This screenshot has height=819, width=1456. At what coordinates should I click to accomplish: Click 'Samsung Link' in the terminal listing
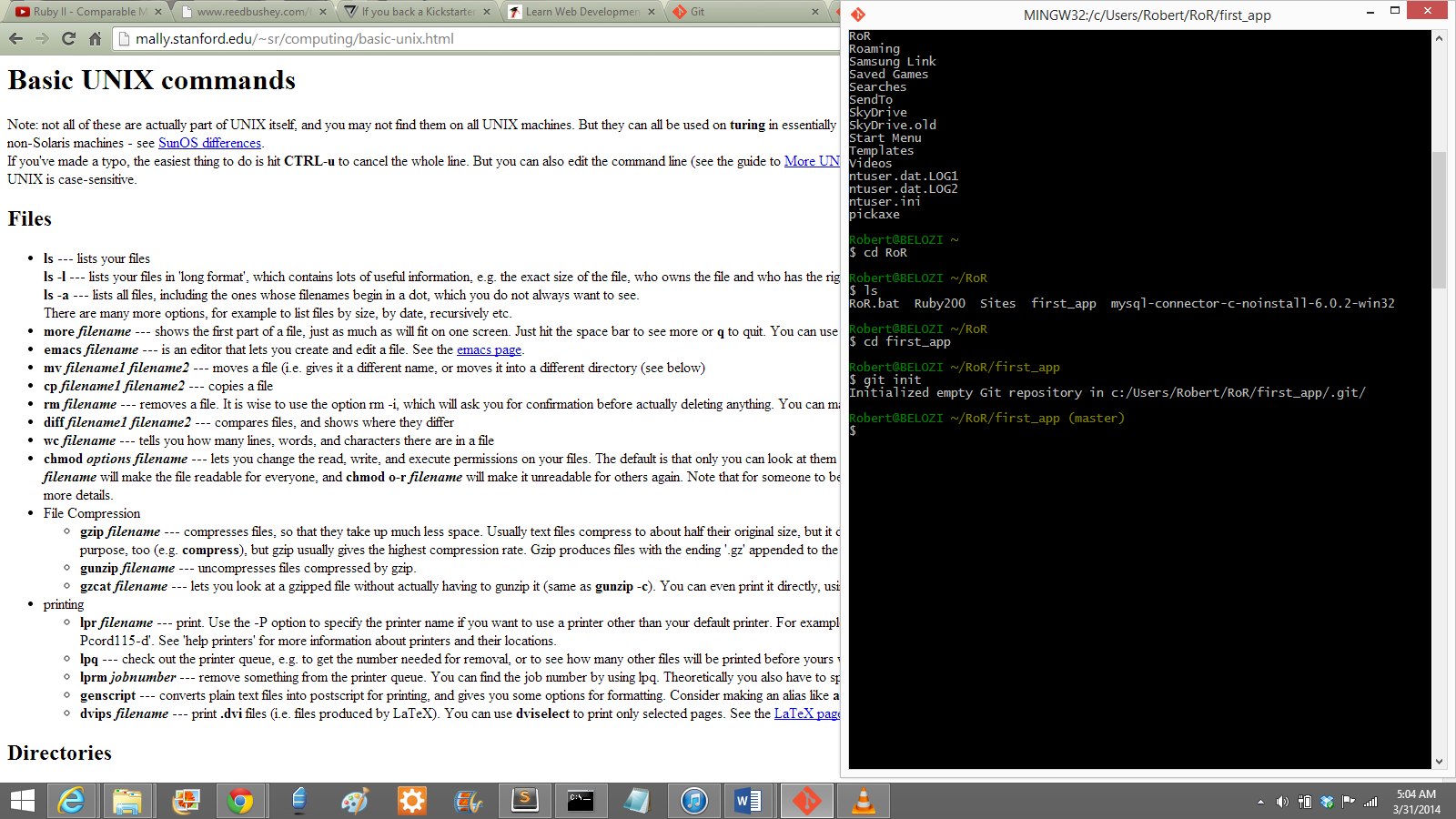[893, 62]
